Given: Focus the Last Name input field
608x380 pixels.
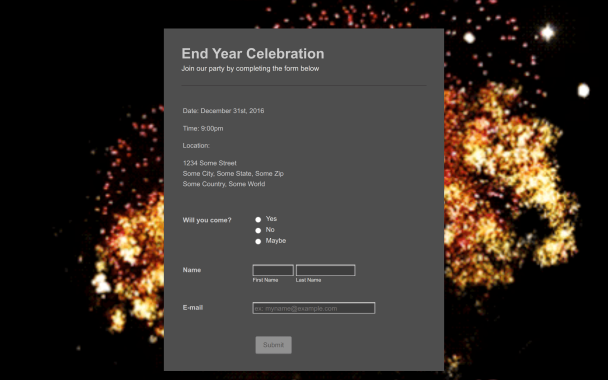Looking at the screenshot, I should (326, 270).
